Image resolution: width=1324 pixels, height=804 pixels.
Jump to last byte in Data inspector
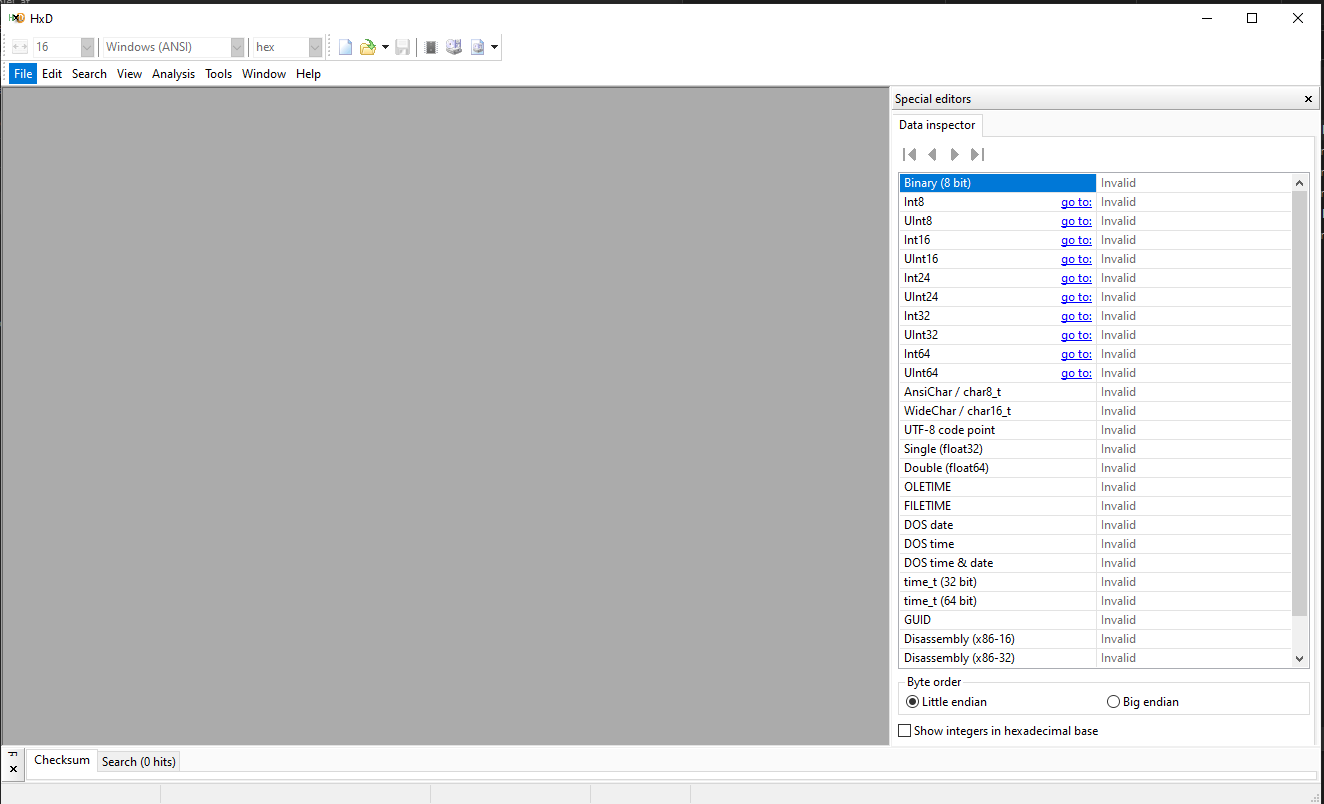click(978, 154)
